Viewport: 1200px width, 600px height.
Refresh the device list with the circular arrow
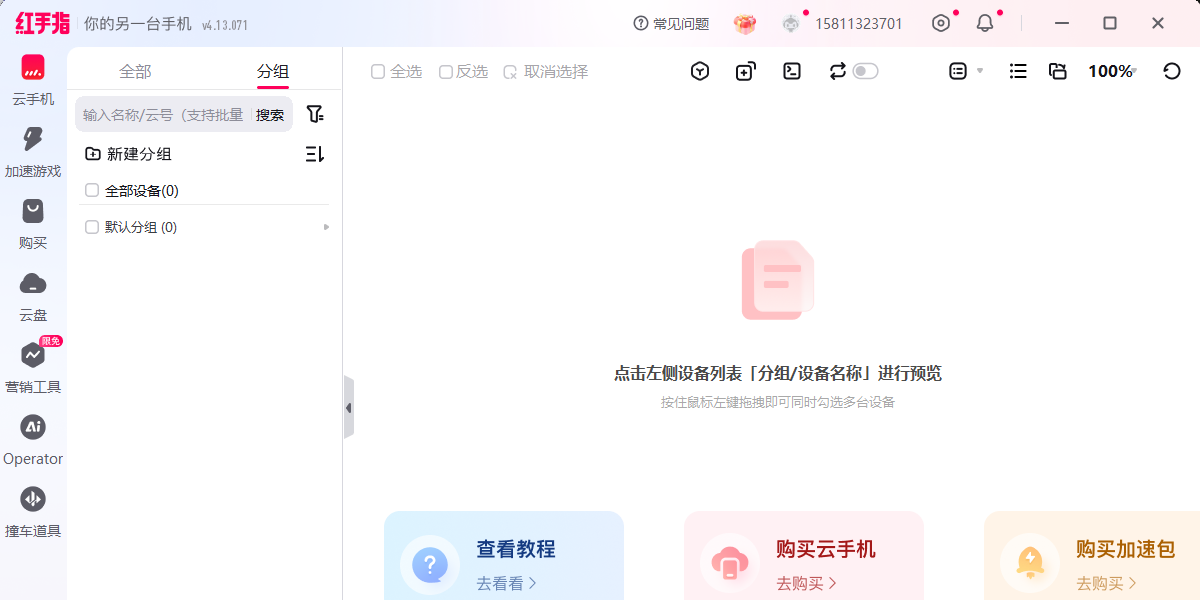[x=1172, y=71]
